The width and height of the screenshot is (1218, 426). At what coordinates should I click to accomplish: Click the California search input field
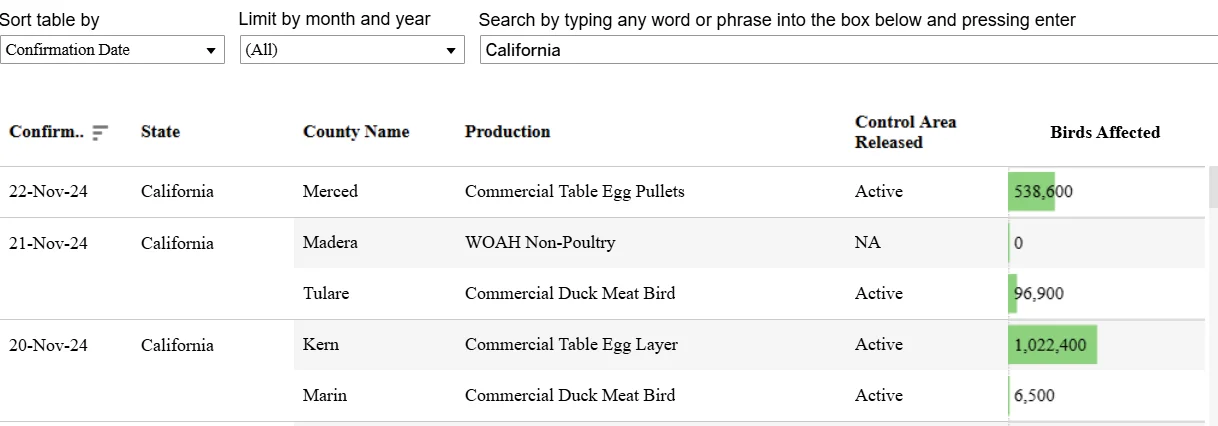click(849, 50)
